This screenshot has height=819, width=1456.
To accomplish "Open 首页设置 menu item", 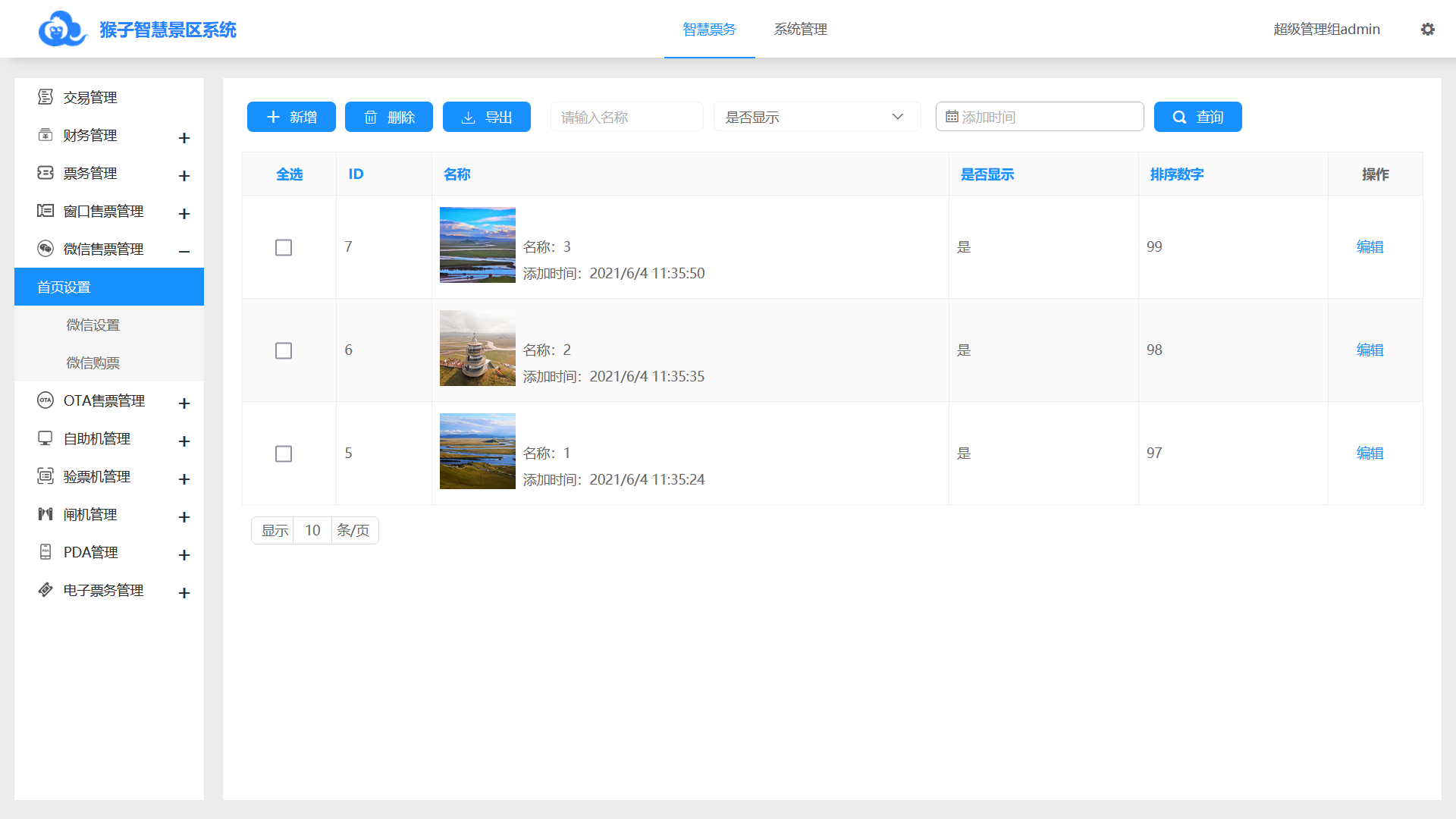I will pyautogui.click(x=109, y=287).
